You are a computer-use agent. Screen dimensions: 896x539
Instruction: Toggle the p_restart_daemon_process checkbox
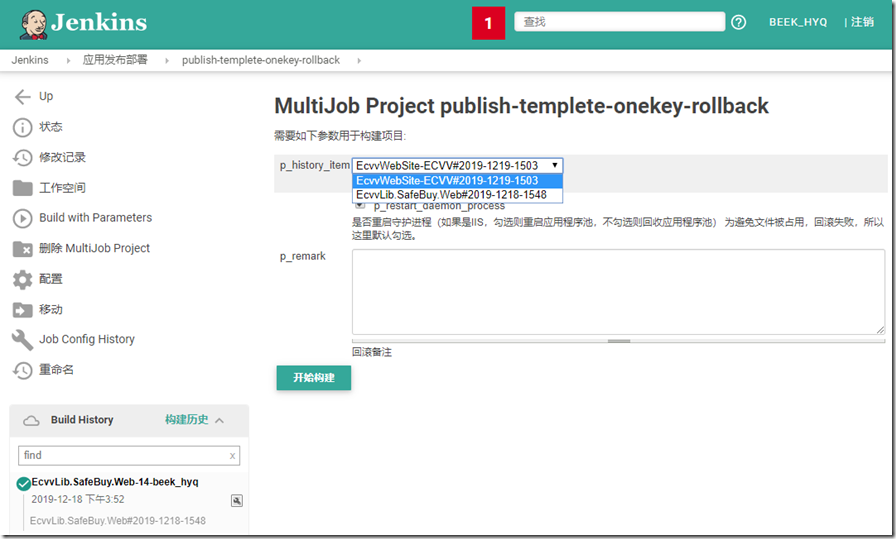tap(360, 205)
